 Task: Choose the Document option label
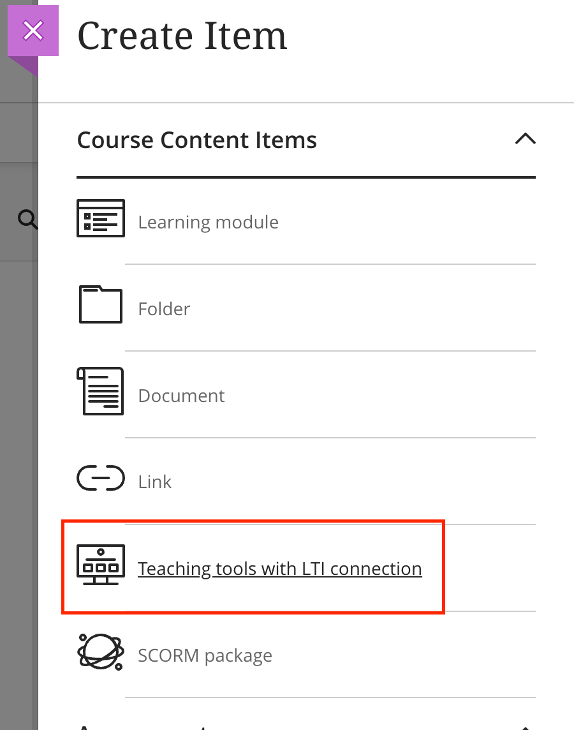pos(181,396)
